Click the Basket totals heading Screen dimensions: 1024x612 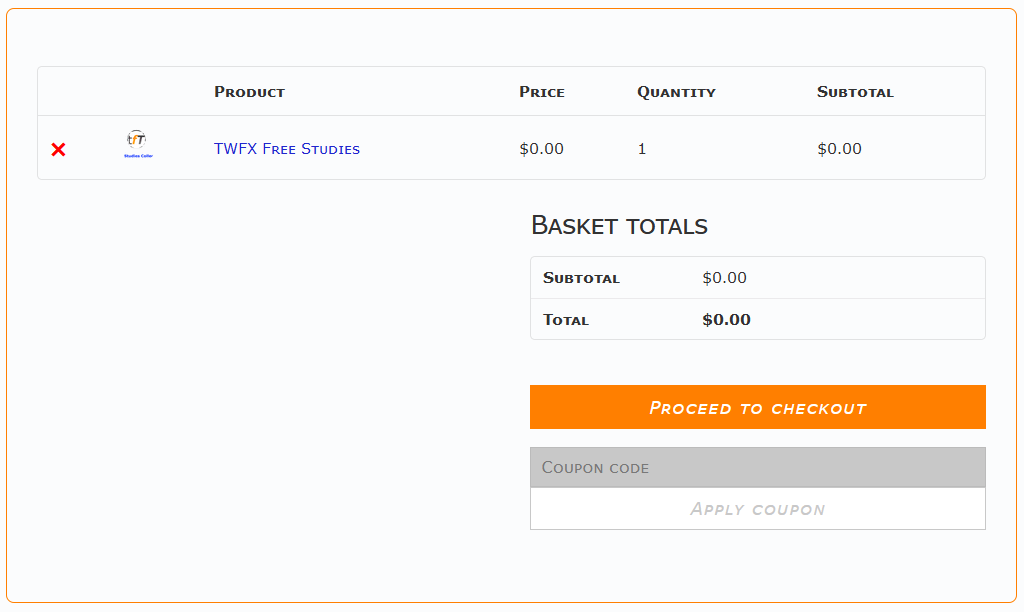619,225
